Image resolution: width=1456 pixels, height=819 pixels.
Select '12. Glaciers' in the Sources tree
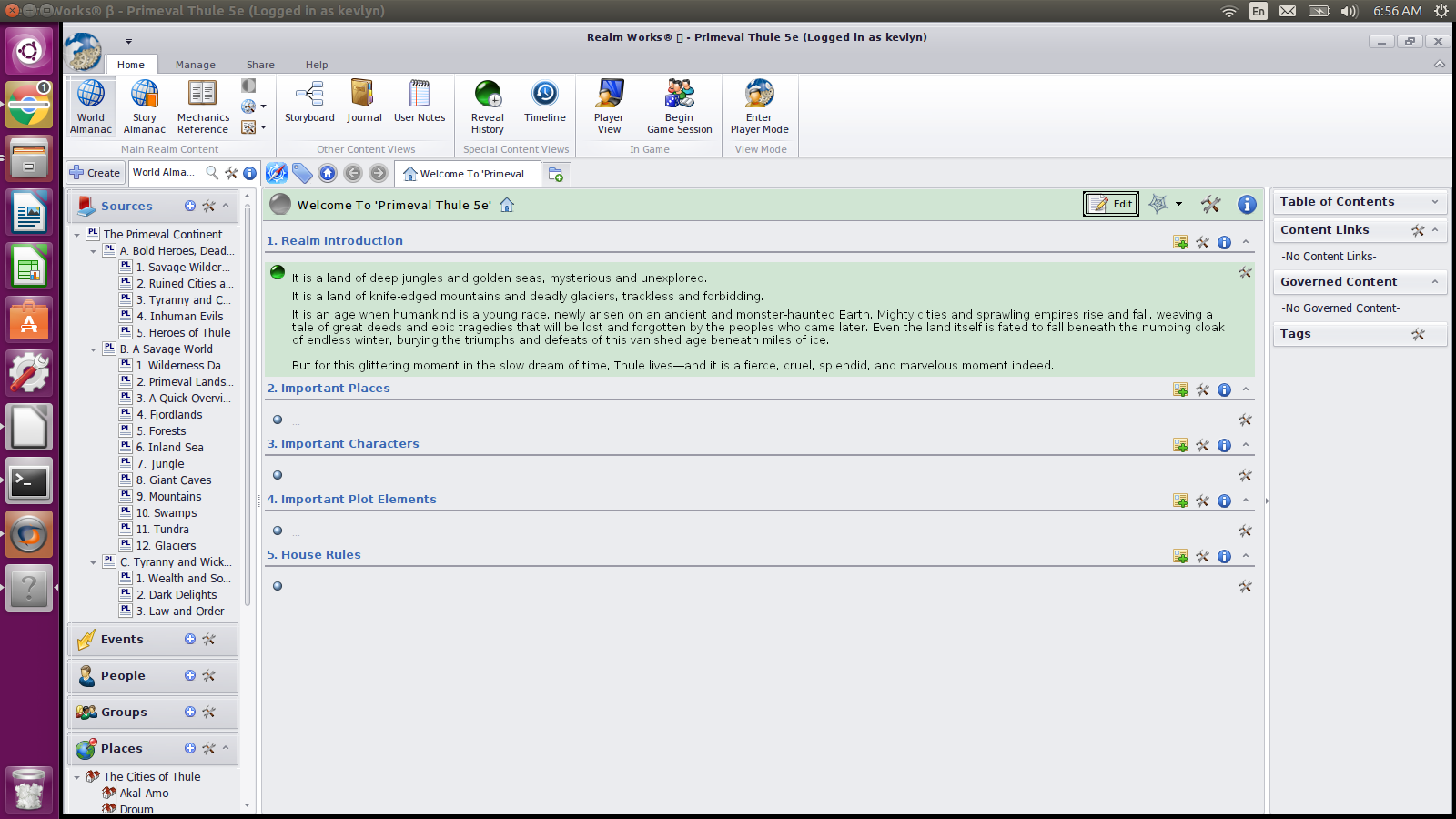pyautogui.click(x=166, y=546)
